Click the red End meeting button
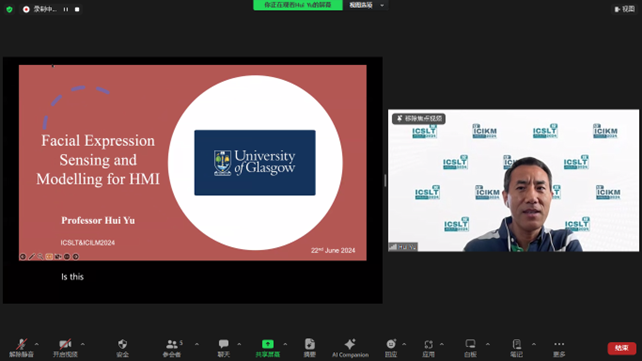This screenshot has width=642, height=361. [x=622, y=348]
